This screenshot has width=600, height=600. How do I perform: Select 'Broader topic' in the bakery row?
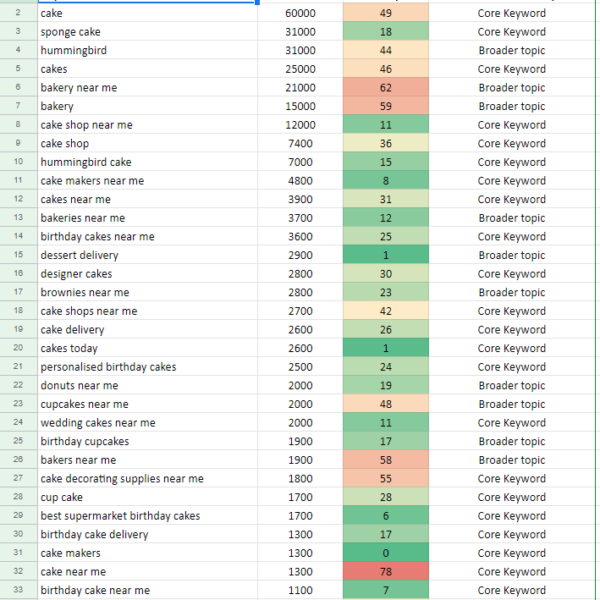511,106
